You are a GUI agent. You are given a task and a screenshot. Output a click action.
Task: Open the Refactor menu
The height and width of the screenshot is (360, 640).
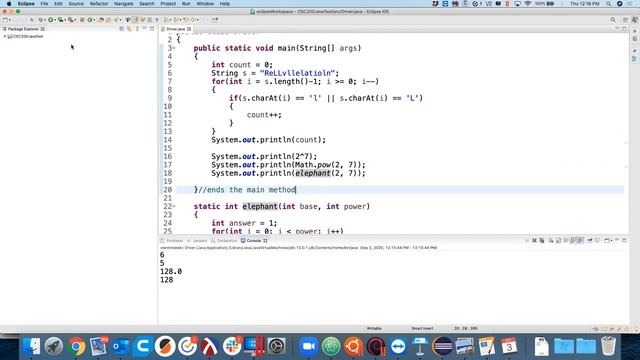coord(99,4)
